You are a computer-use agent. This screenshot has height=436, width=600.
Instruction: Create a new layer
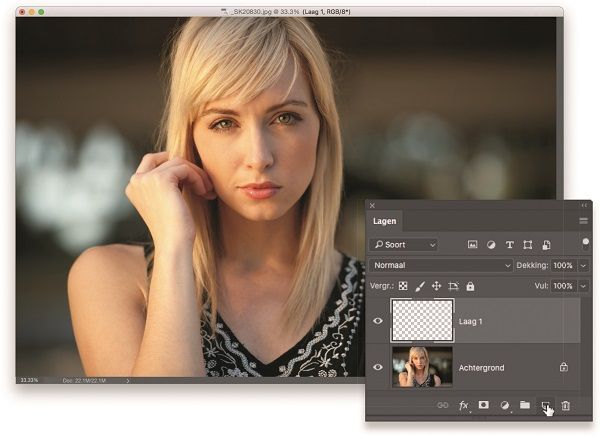coord(545,405)
